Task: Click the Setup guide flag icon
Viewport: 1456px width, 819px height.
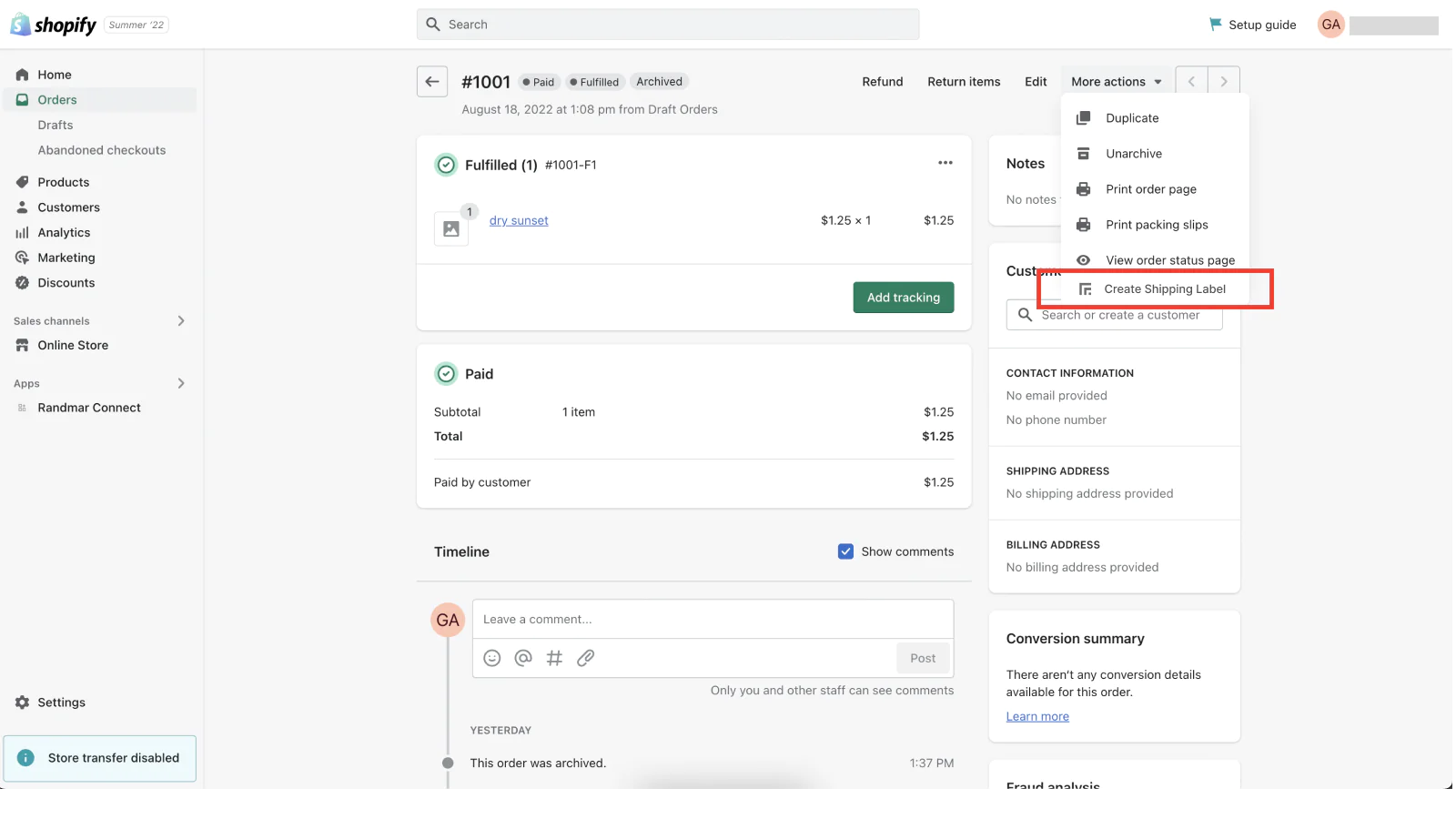Action: (1215, 25)
